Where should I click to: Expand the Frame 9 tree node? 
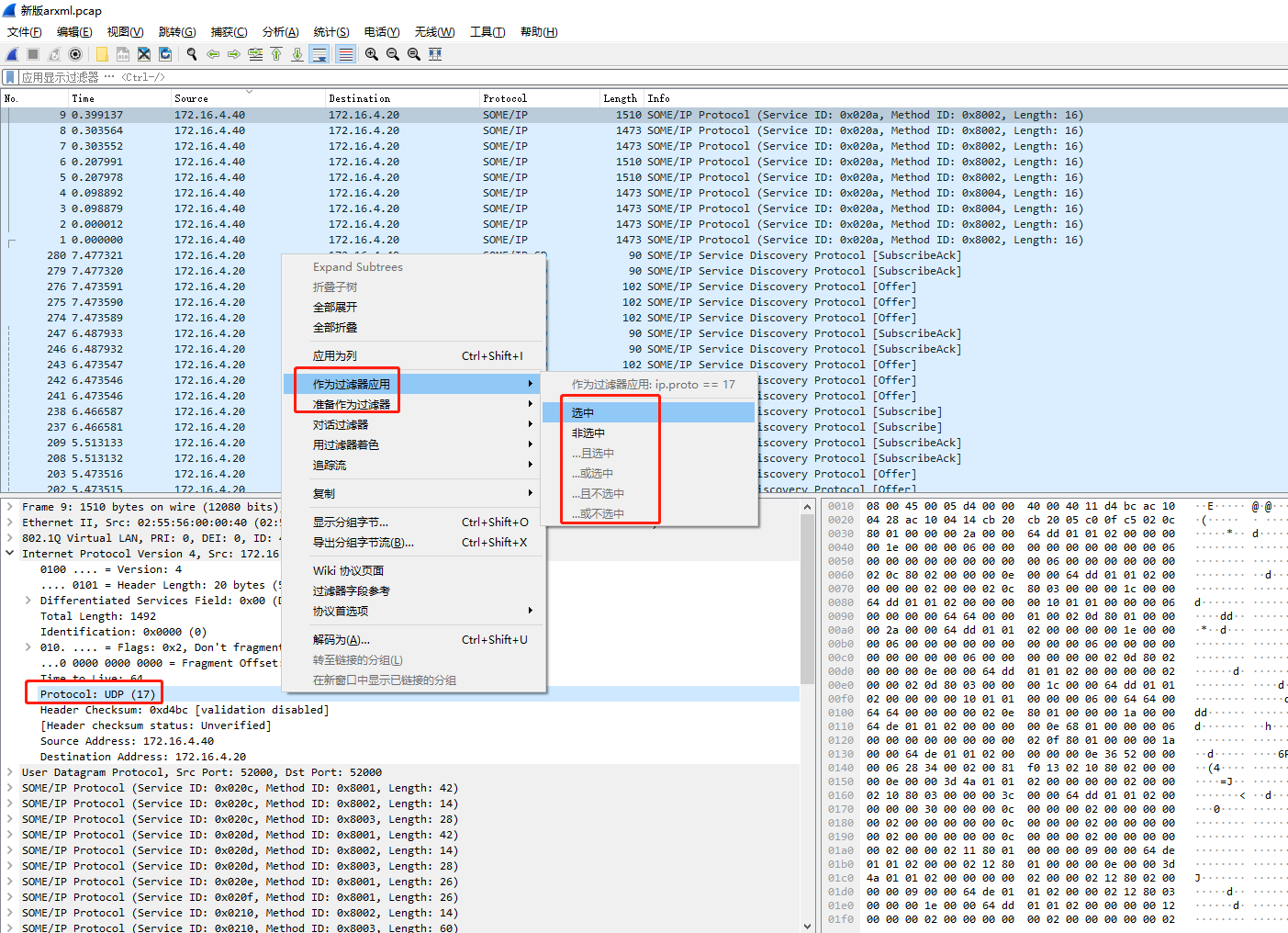coord(10,507)
